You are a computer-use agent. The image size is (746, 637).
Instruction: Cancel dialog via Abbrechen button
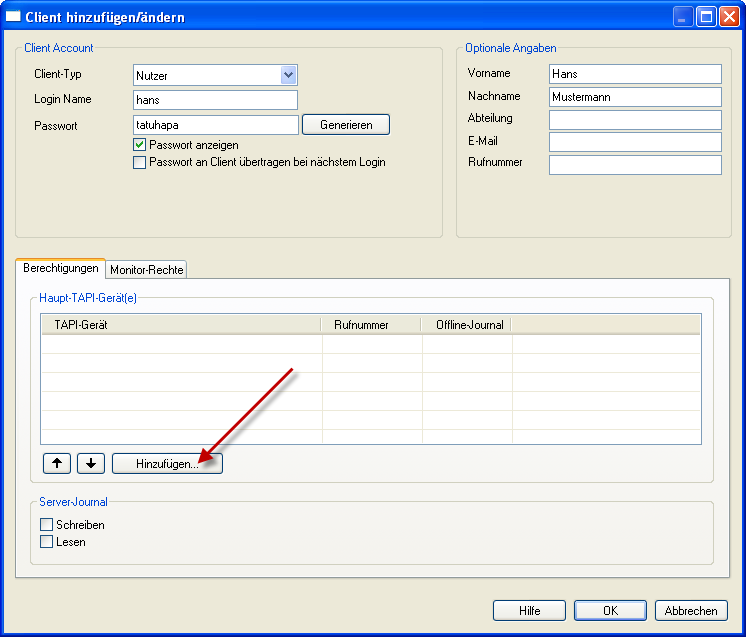[691, 611]
